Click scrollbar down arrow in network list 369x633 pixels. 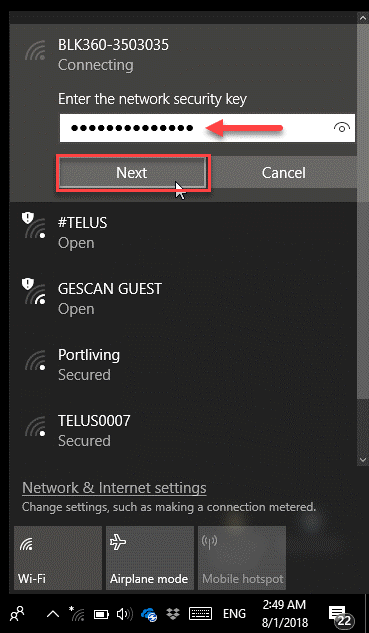click(x=362, y=460)
